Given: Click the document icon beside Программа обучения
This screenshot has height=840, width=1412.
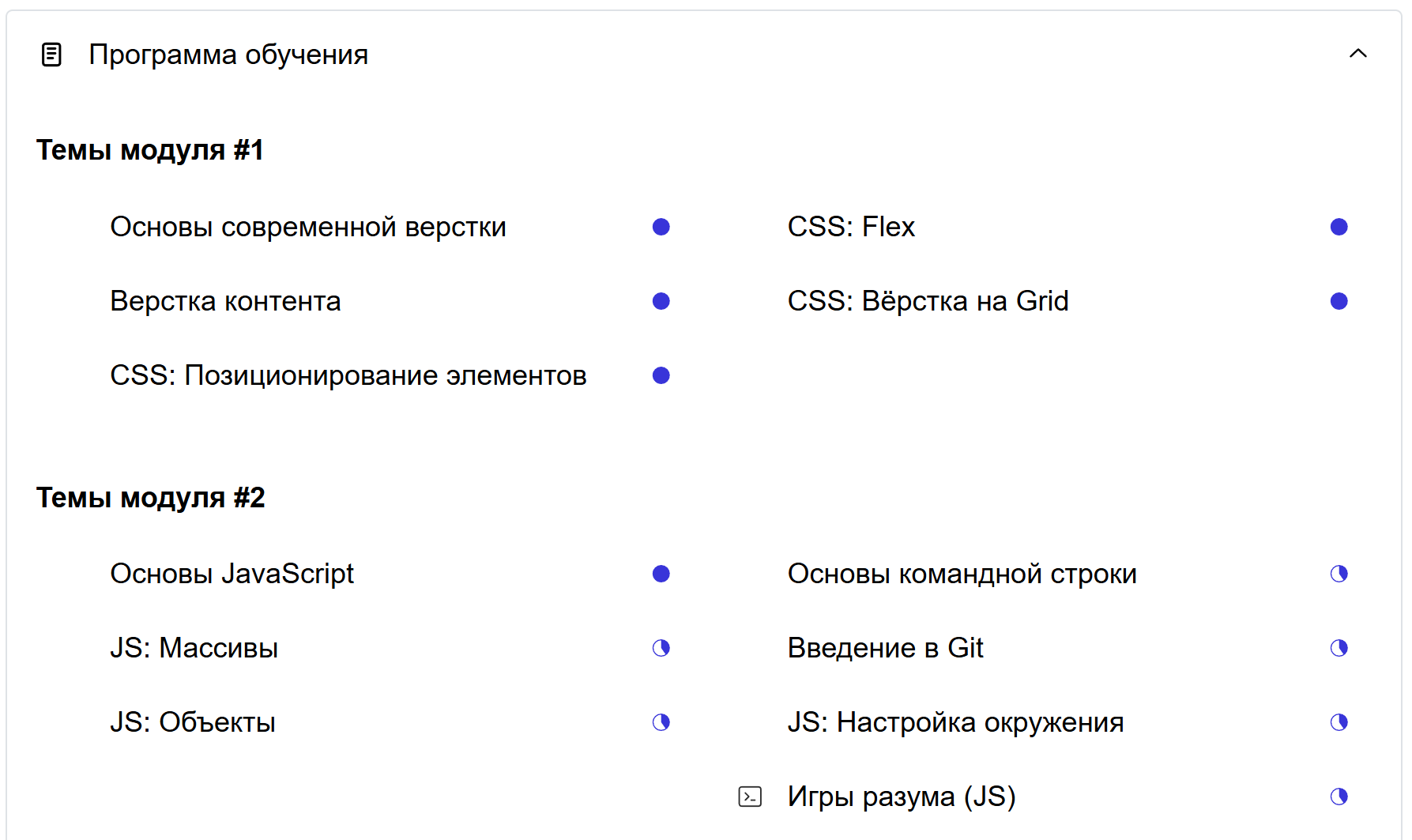Looking at the screenshot, I should point(51,55).
